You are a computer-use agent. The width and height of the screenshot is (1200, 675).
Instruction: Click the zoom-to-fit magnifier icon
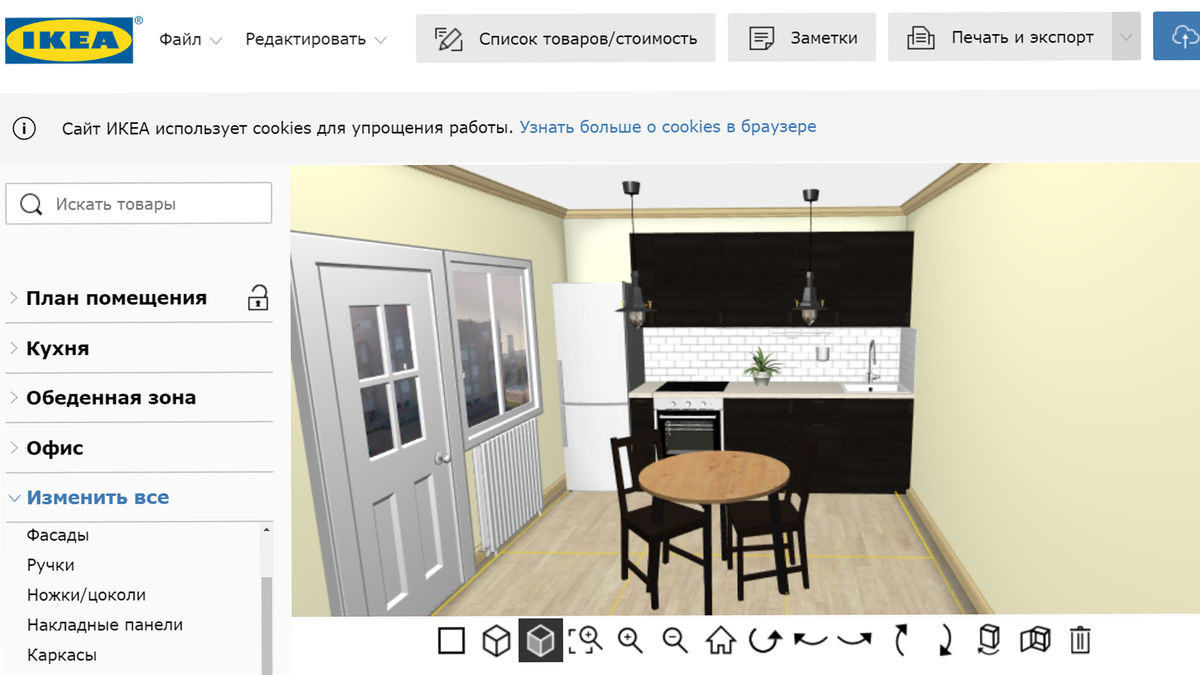[x=586, y=640]
